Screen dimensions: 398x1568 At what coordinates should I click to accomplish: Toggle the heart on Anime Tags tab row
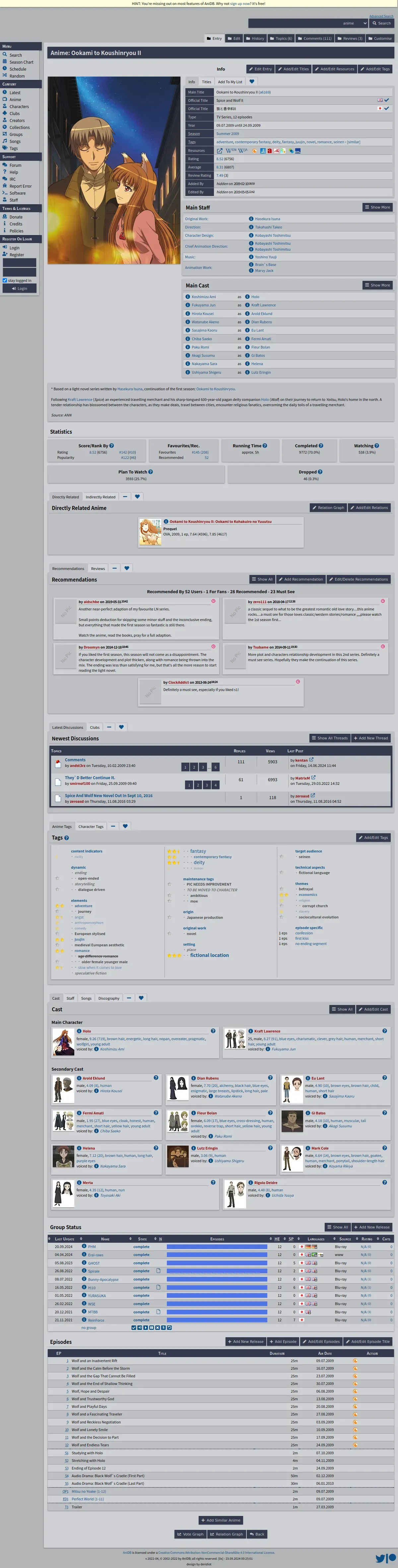(125, 827)
